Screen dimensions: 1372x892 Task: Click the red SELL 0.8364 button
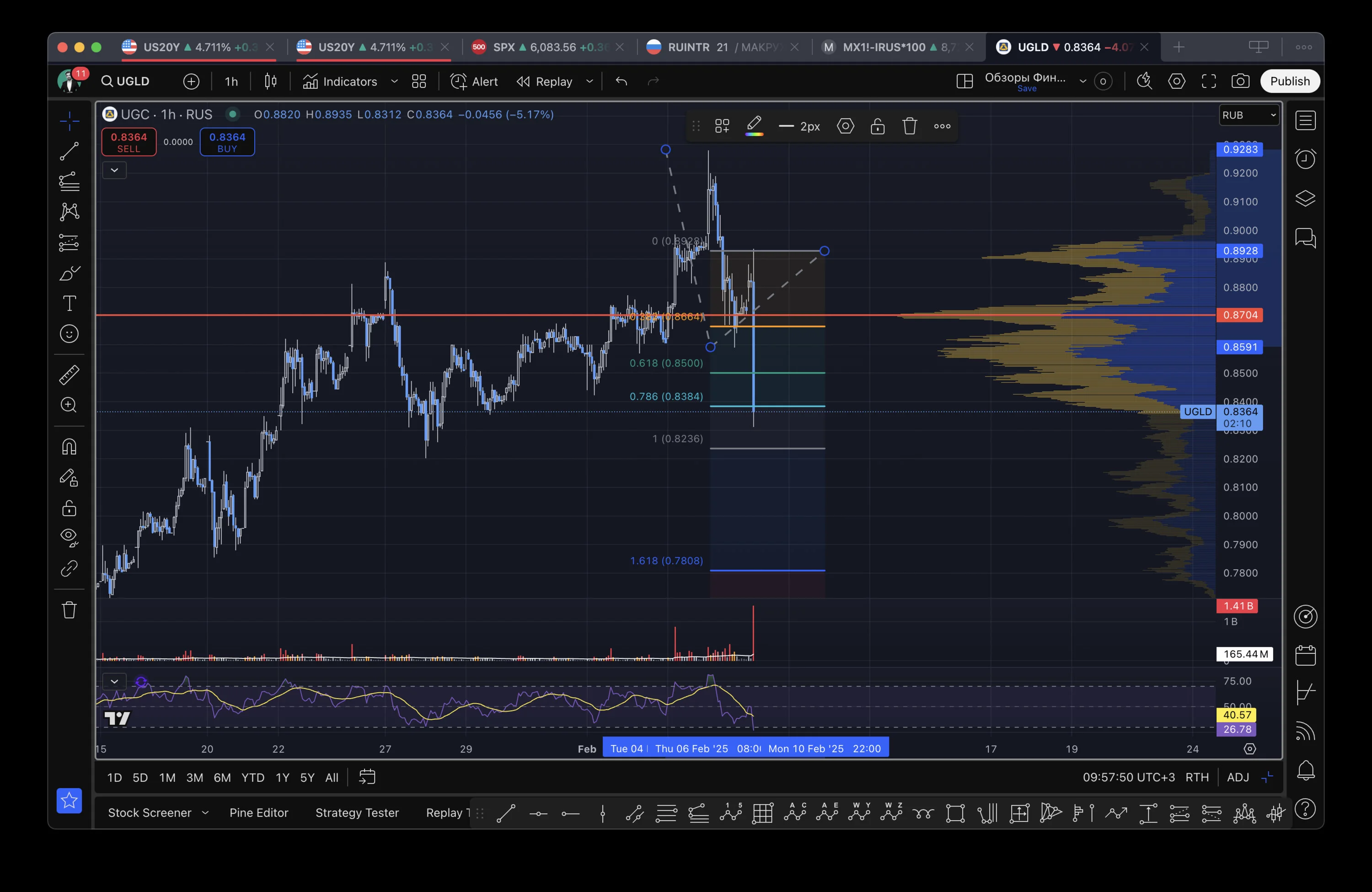tap(129, 142)
